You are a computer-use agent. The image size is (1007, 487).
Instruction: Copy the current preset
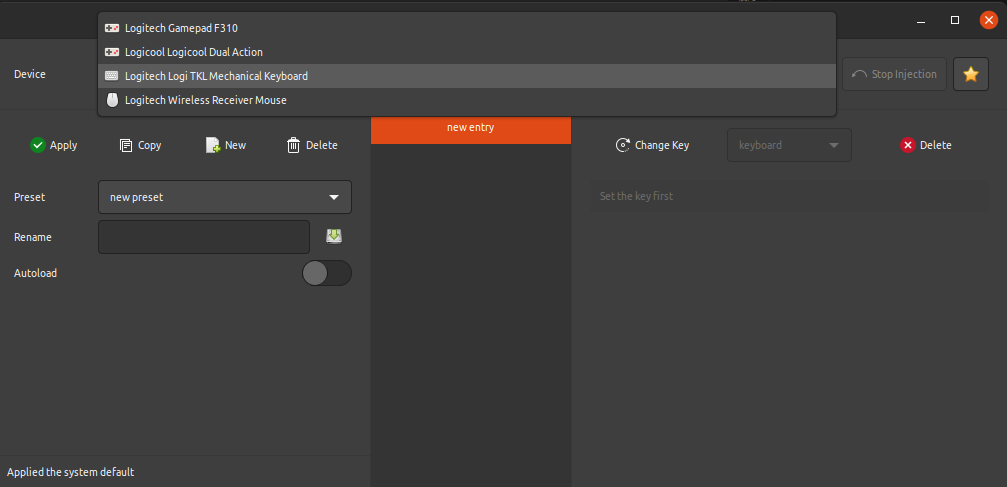(141, 145)
